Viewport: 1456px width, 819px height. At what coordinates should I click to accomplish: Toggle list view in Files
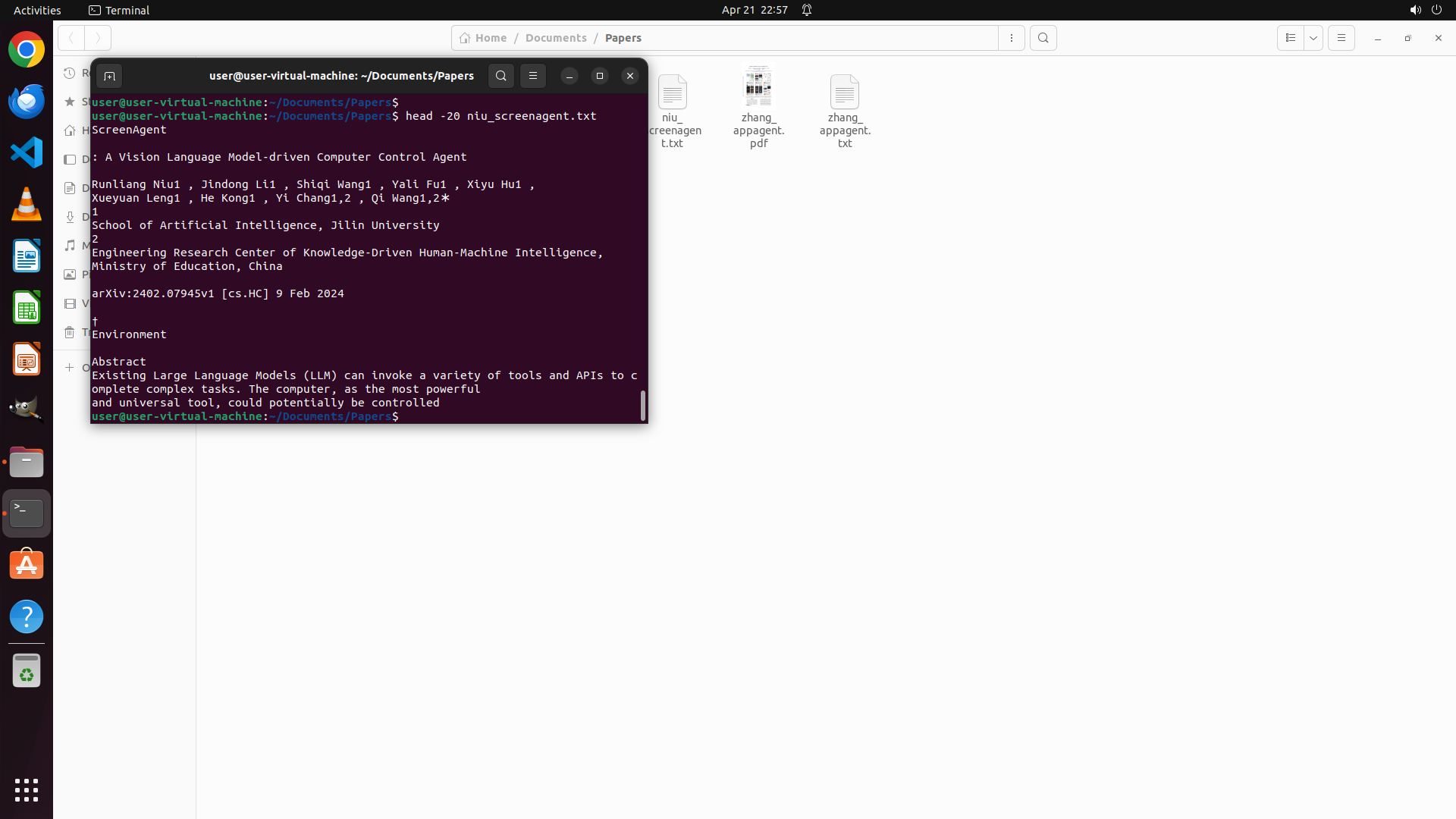pos(1290,38)
